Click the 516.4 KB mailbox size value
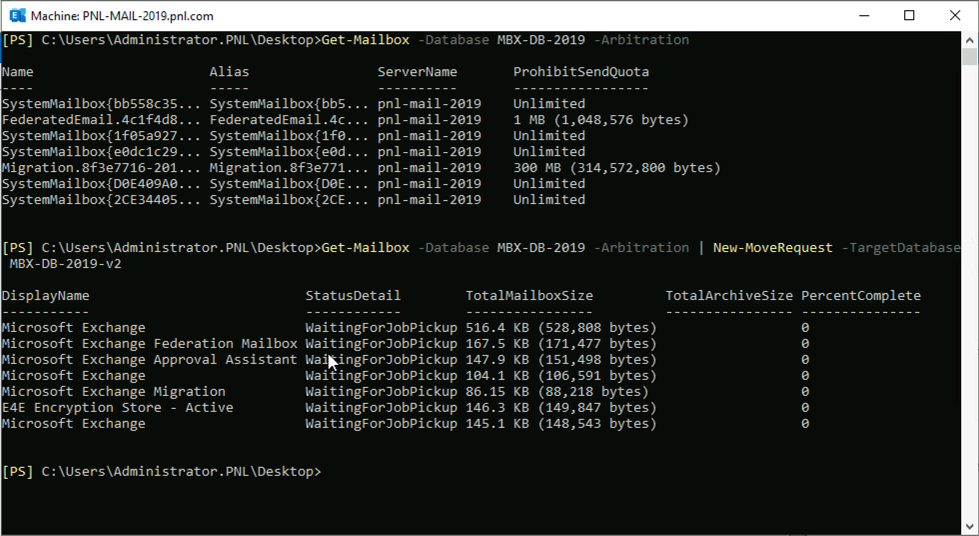The image size is (979, 536). 560,328
